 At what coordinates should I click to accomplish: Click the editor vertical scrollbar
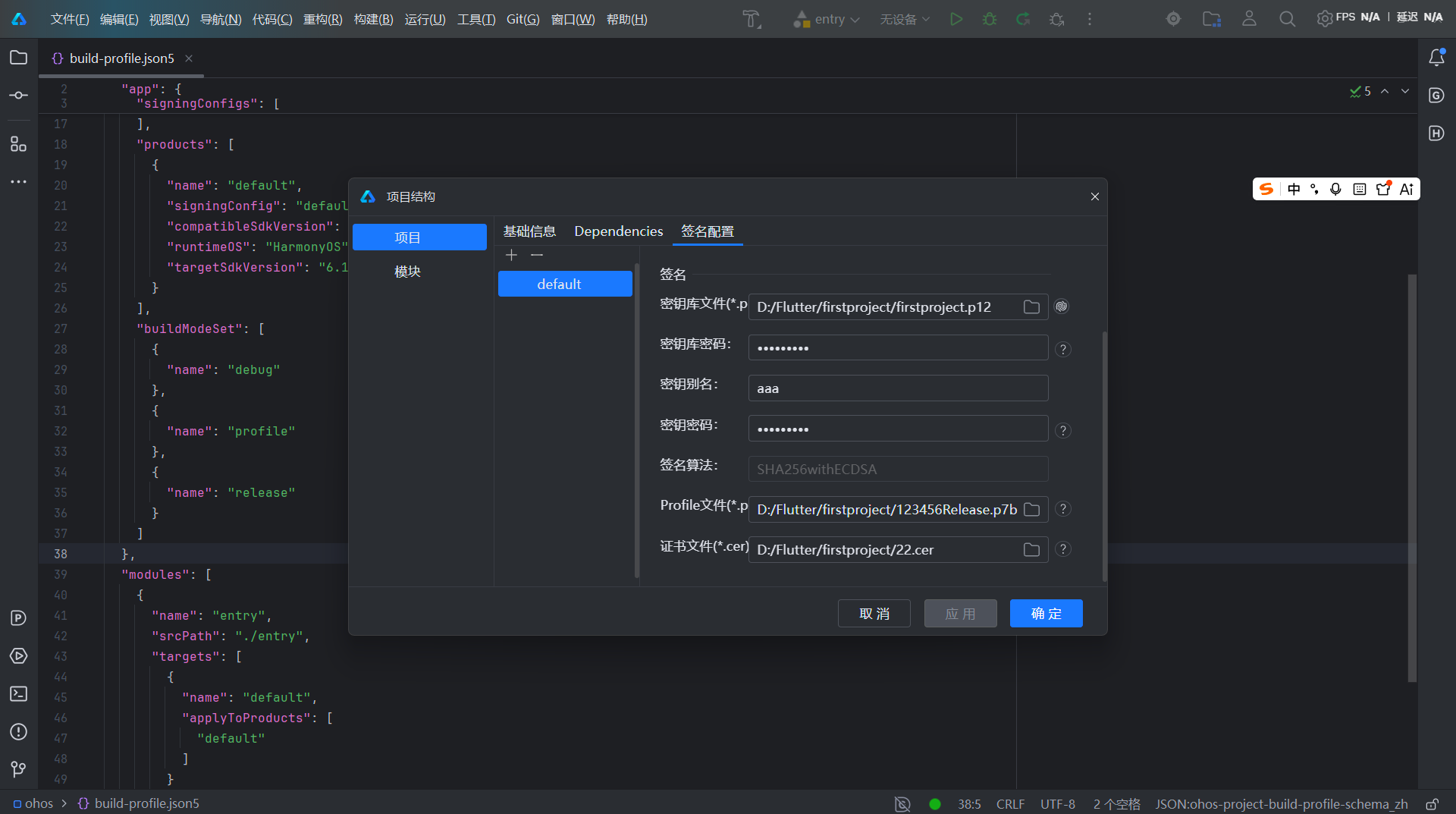(1412, 478)
